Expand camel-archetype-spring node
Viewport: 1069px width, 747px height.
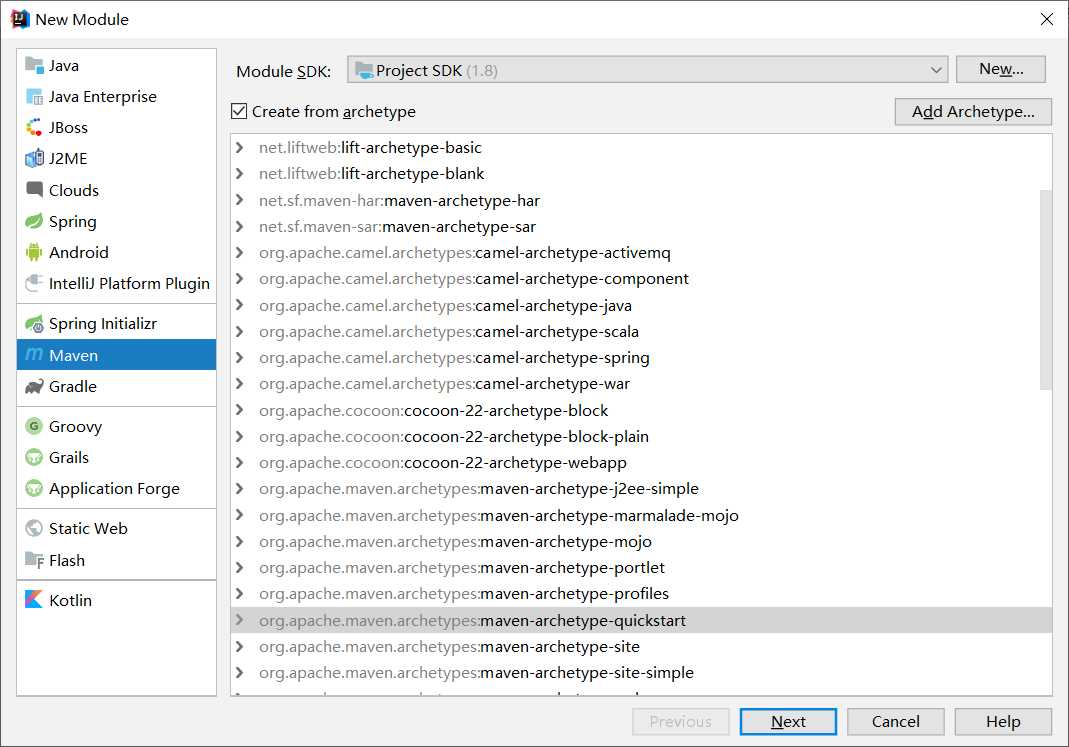239,357
